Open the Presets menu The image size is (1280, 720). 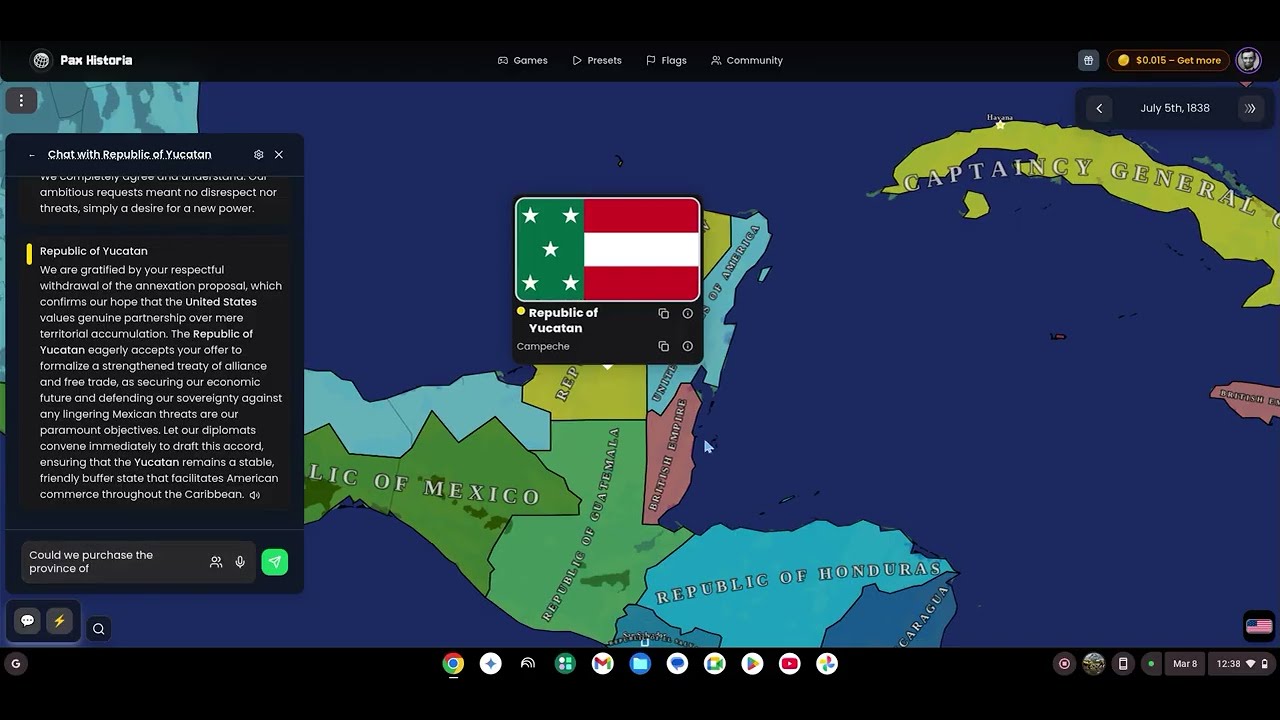click(596, 60)
